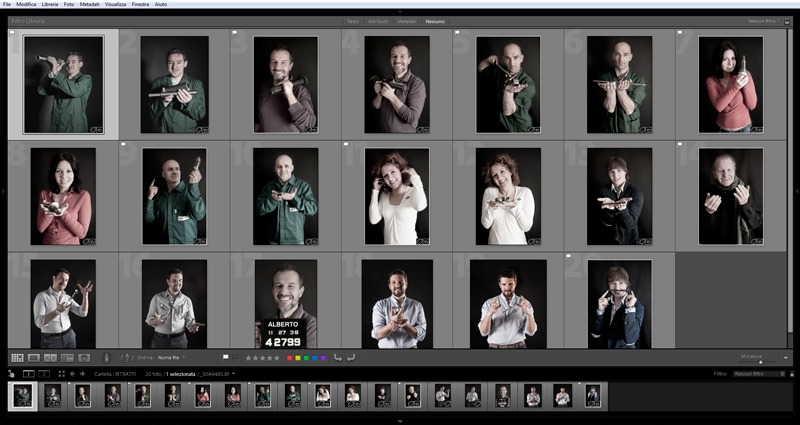Click the hand icon at the filmstrip's left end
Screen dimensions: 800x425
tap(11, 373)
